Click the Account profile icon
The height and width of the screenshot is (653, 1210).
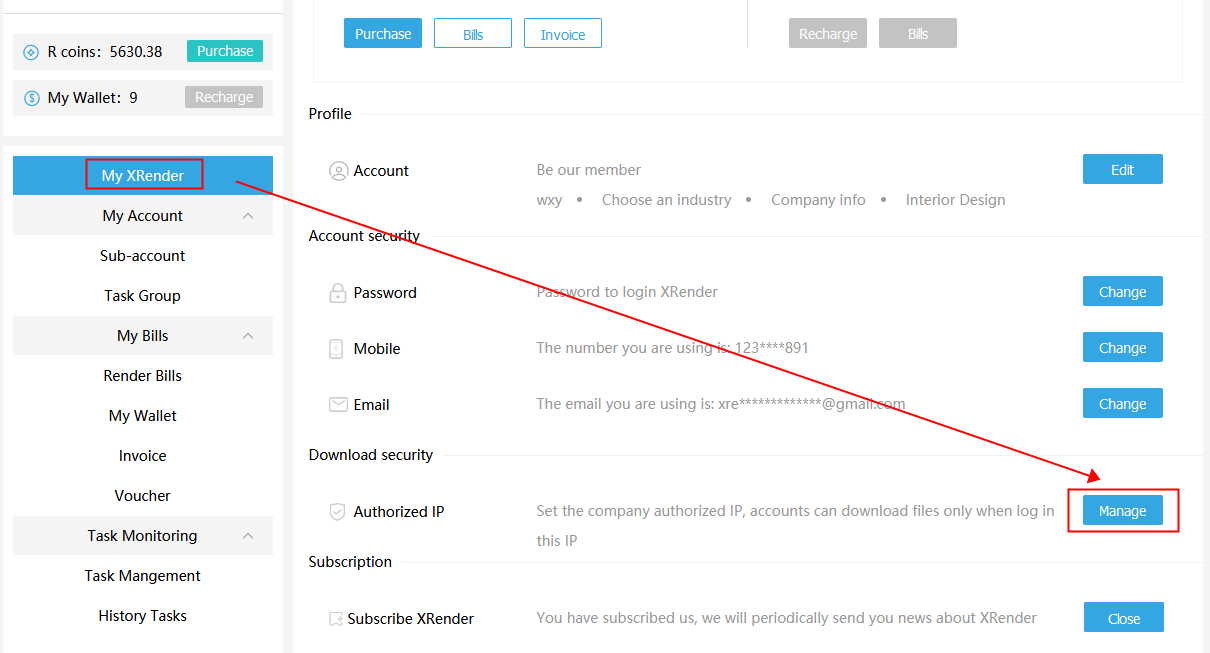[x=338, y=171]
